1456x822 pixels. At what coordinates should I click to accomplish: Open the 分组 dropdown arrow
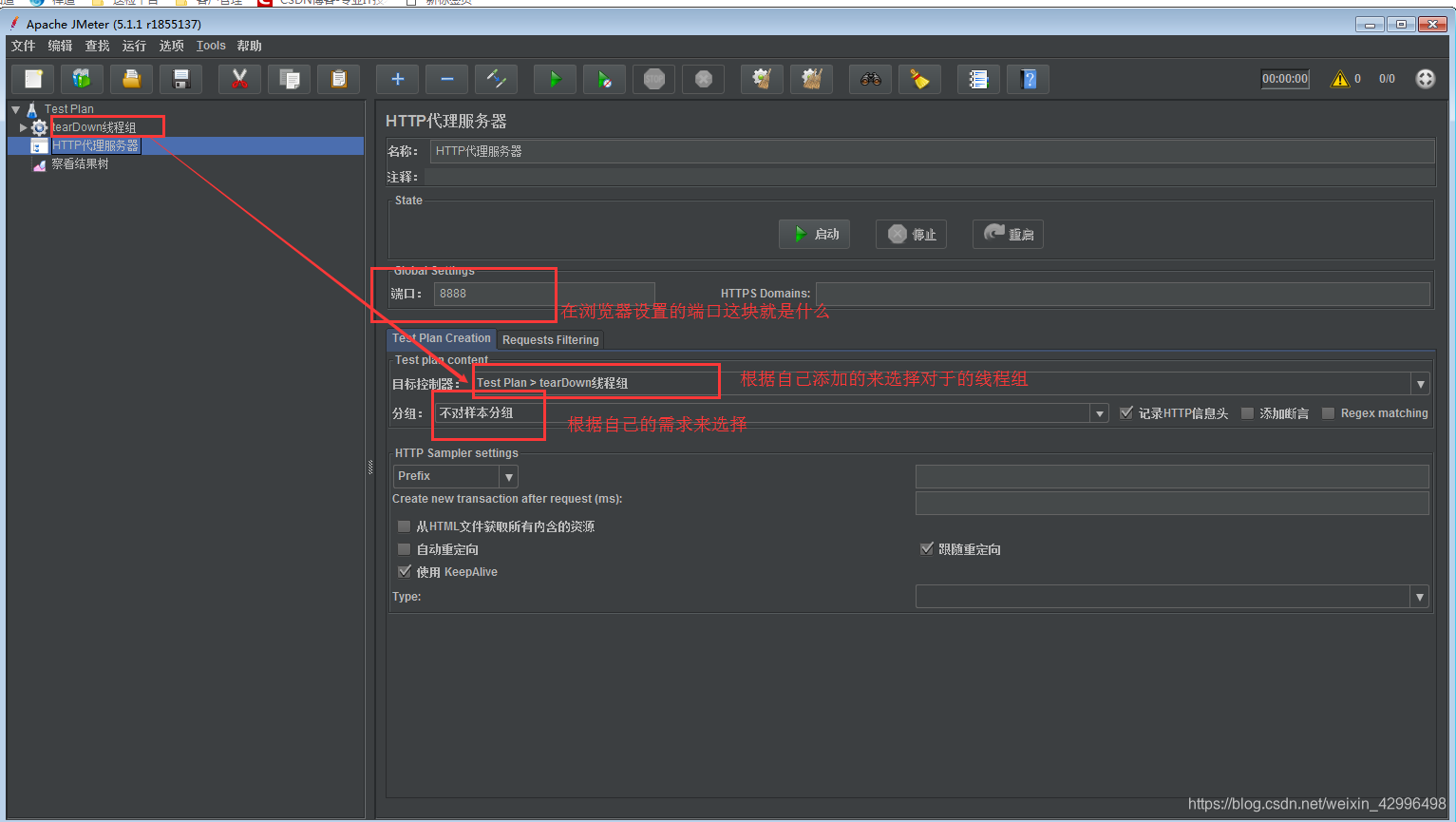coord(1100,413)
